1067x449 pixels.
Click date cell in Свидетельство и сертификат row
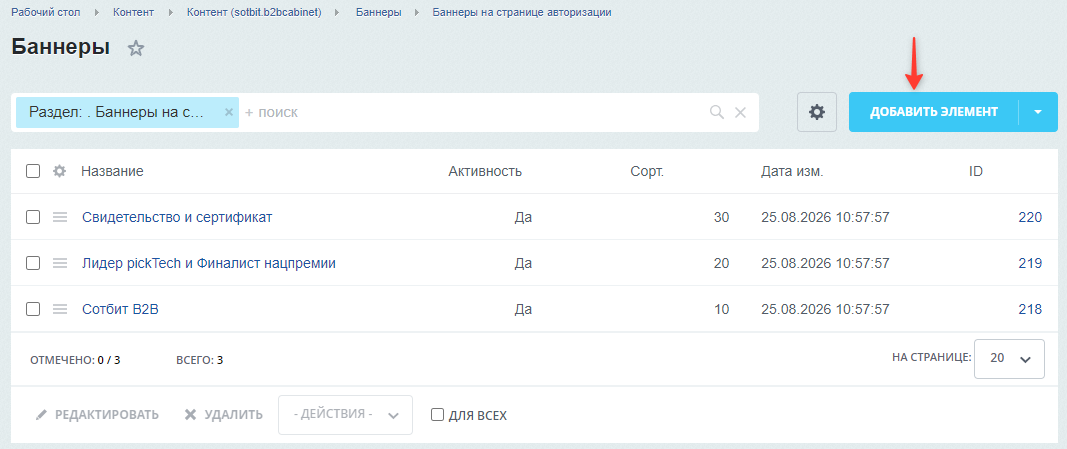tap(825, 217)
